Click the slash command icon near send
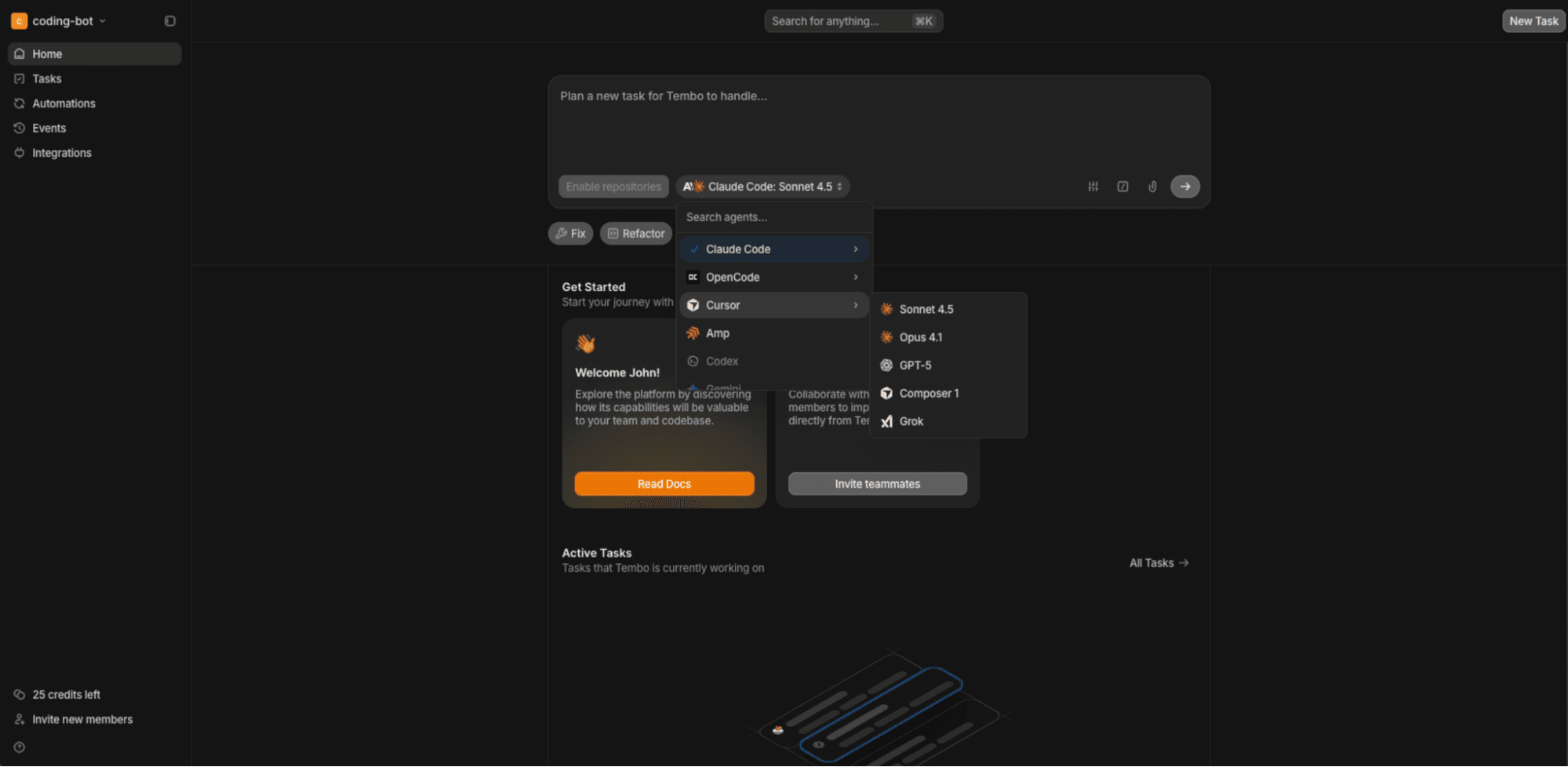Screen dimensions: 1568x767 coord(1122,186)
